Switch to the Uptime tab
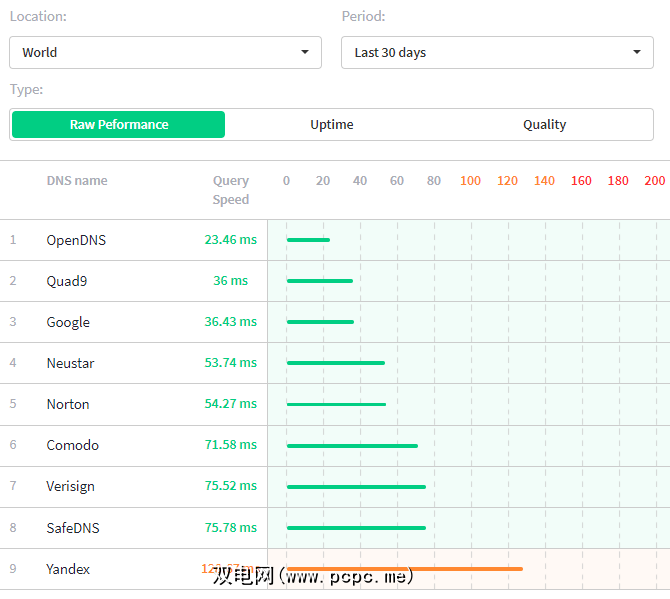The width and height of the screenshot is (670, 599). [x=332, y=125]
